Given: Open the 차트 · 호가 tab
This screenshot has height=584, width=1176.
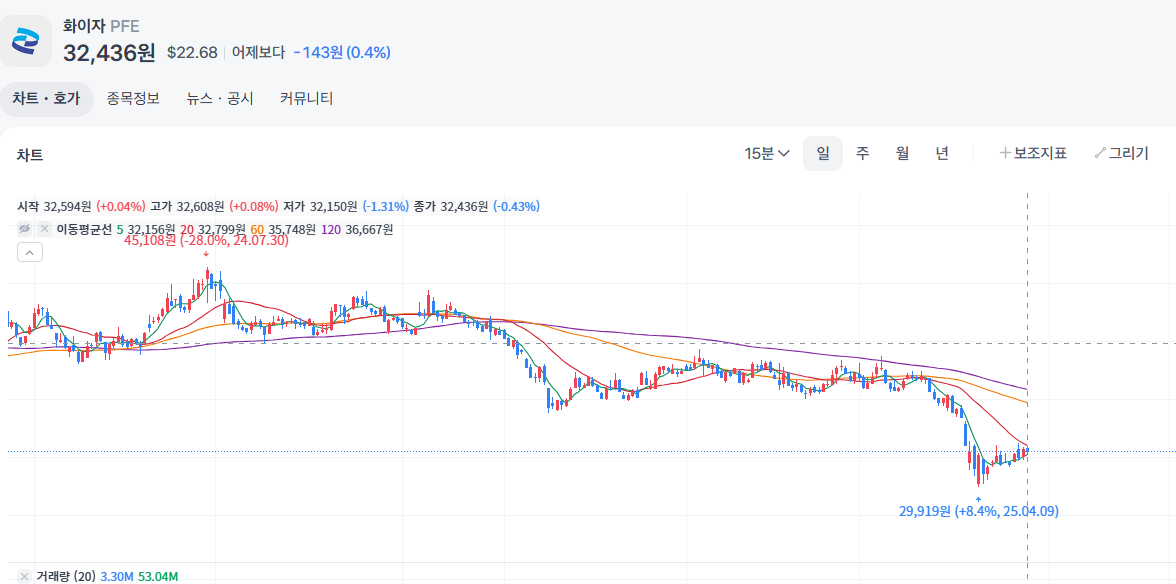Looking at the screenshot, I should (x=46, y=99).
